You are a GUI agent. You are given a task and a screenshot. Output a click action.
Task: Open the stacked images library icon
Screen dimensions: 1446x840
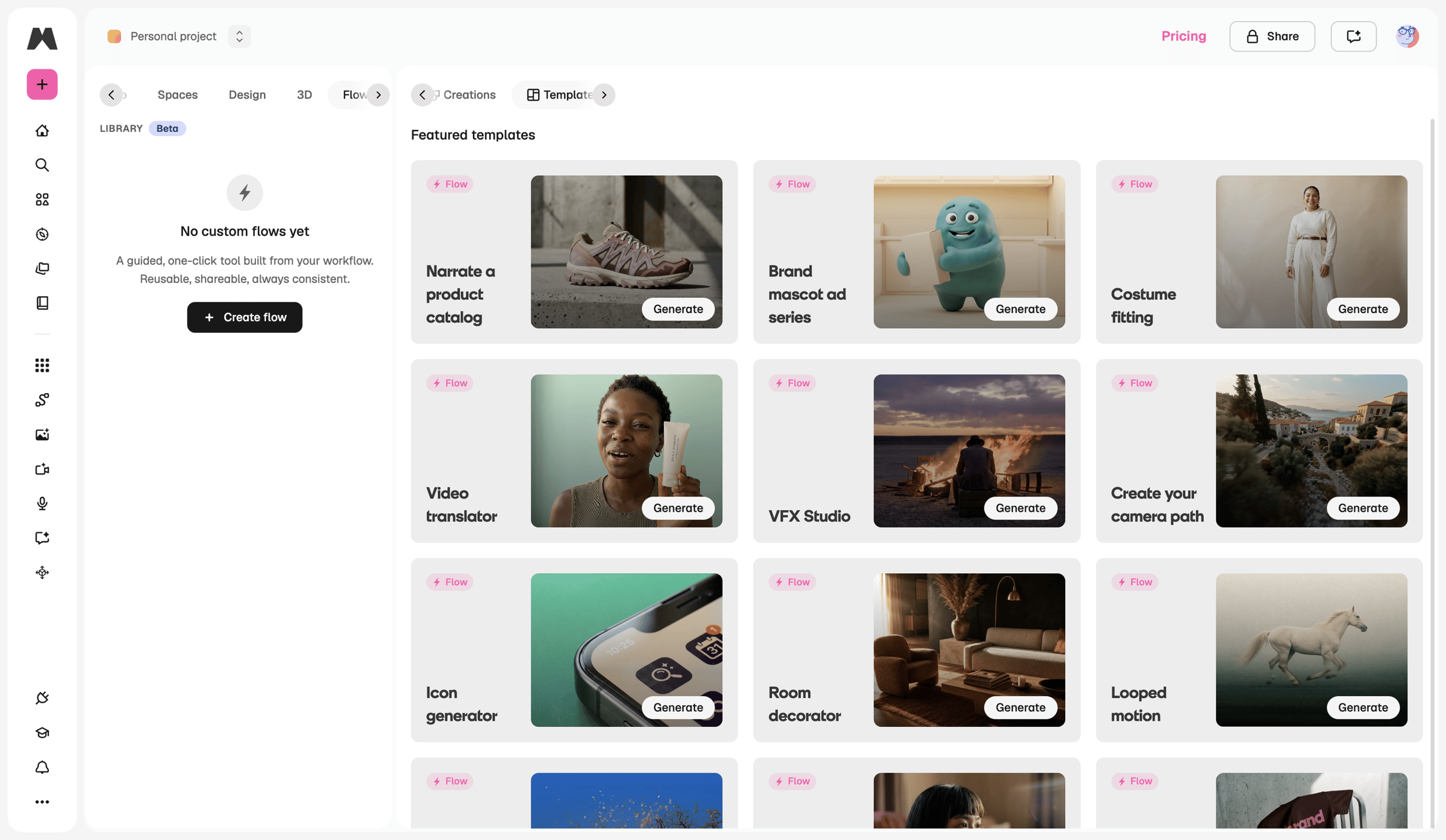click(x=42, y=269)
